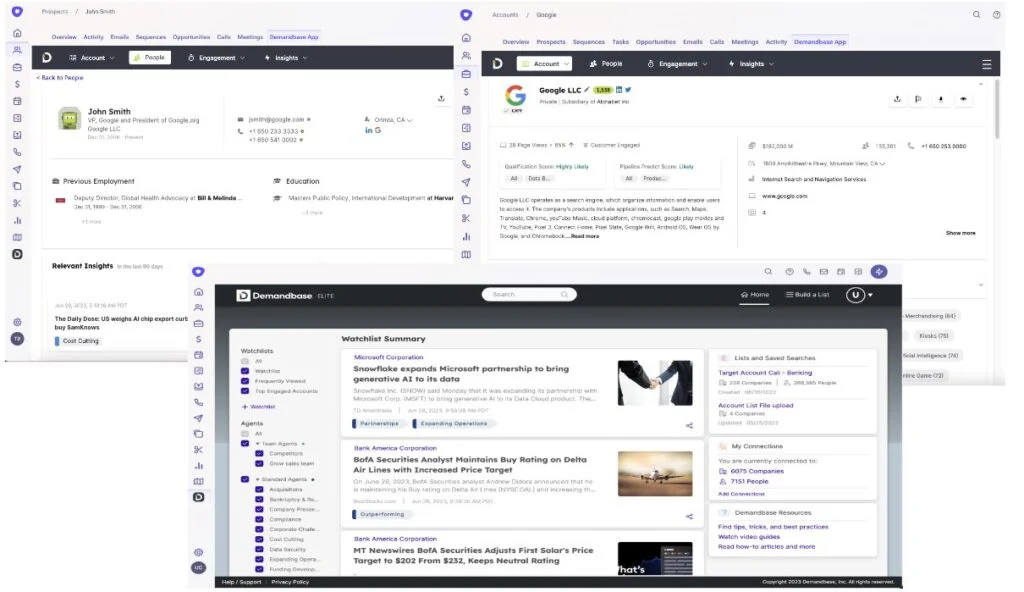The image size is (1024, 592).
Task: Click flag icon on Google LLC card
Action: tap(918, 99)
